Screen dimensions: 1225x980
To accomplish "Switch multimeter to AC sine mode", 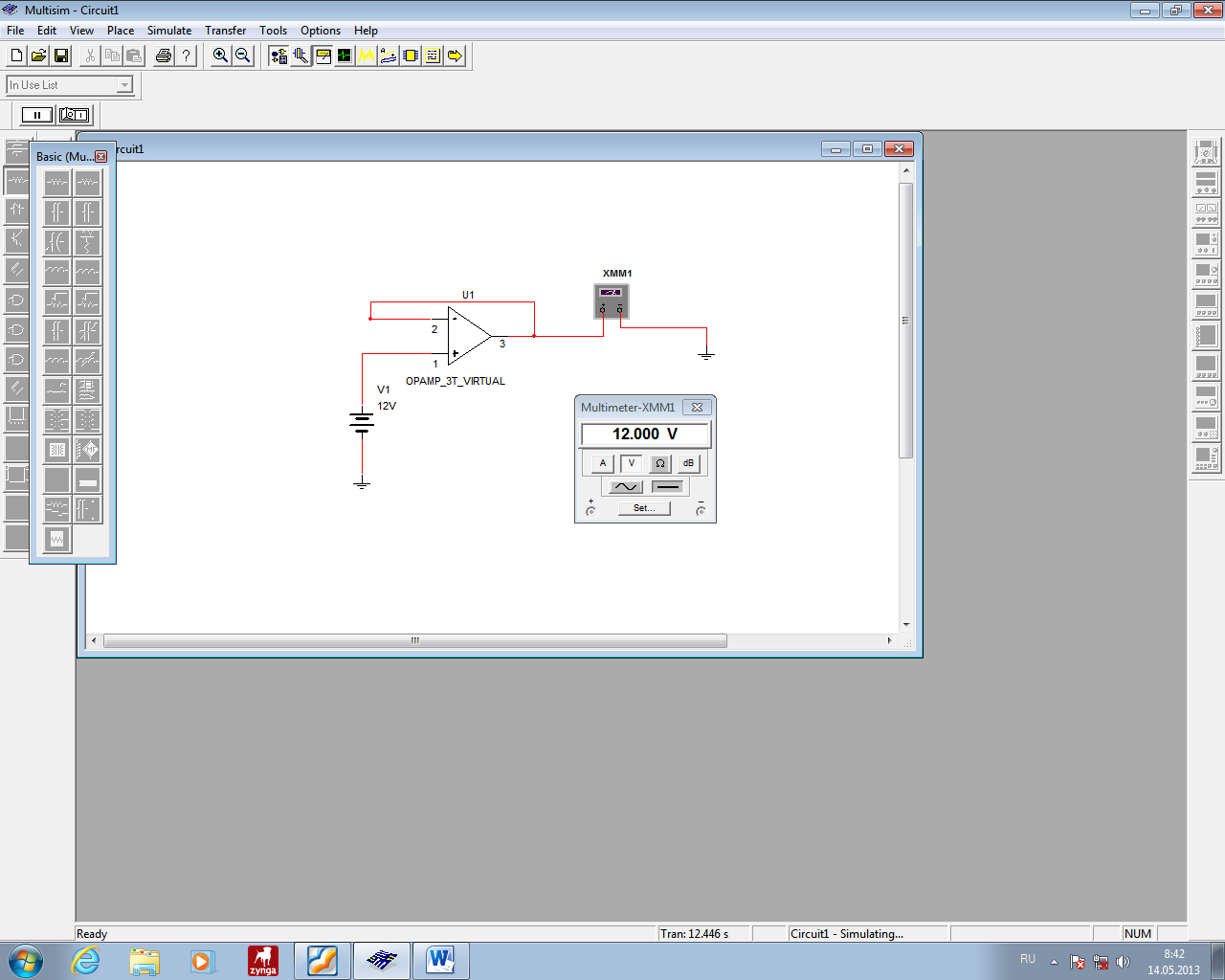I will (626, 486).
